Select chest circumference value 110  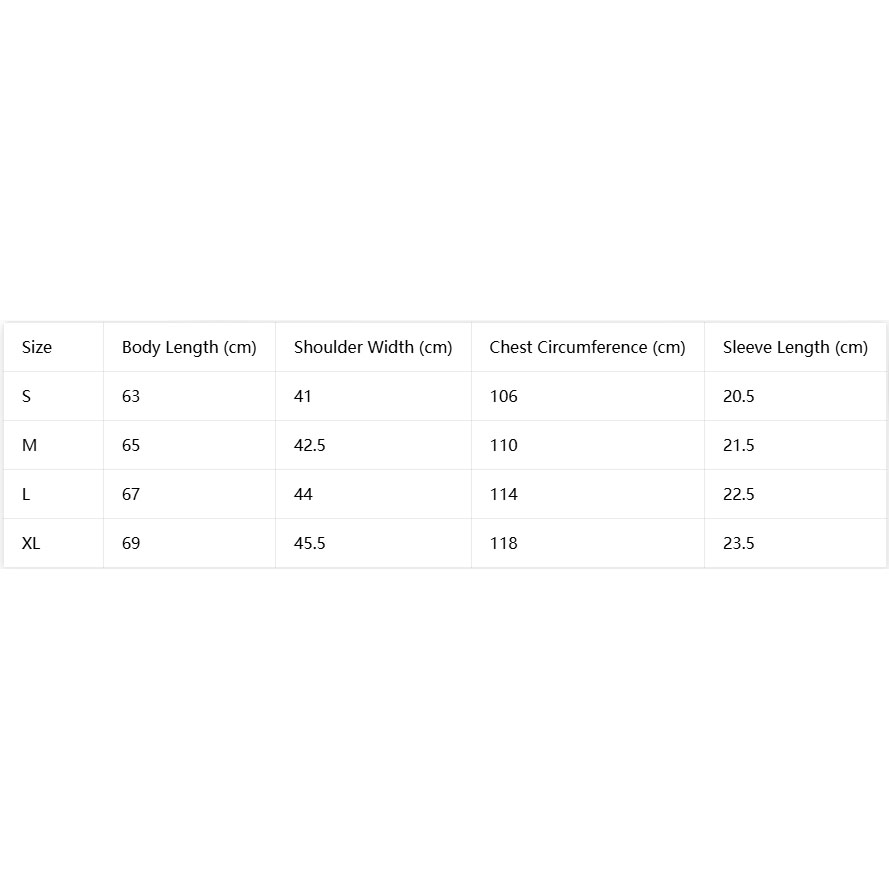[503, 445]
